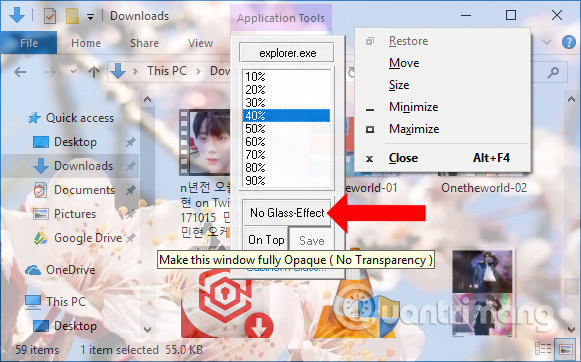This screenshot has height=362, width=581.
Task: Open Pictures in navigation pane
Action: click(x=64, y=214)
